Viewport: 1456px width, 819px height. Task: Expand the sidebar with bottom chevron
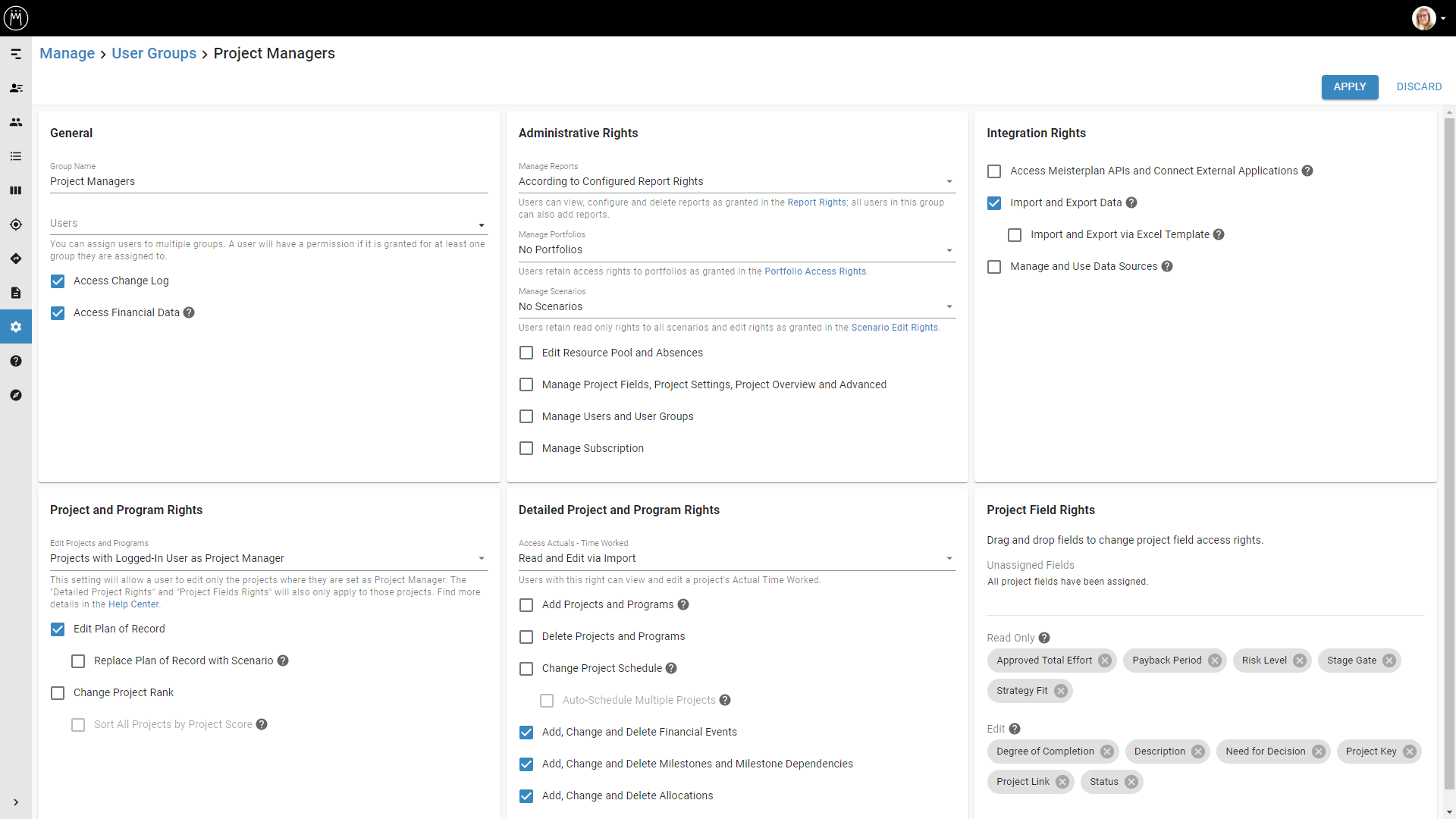[x=16, y=802]
